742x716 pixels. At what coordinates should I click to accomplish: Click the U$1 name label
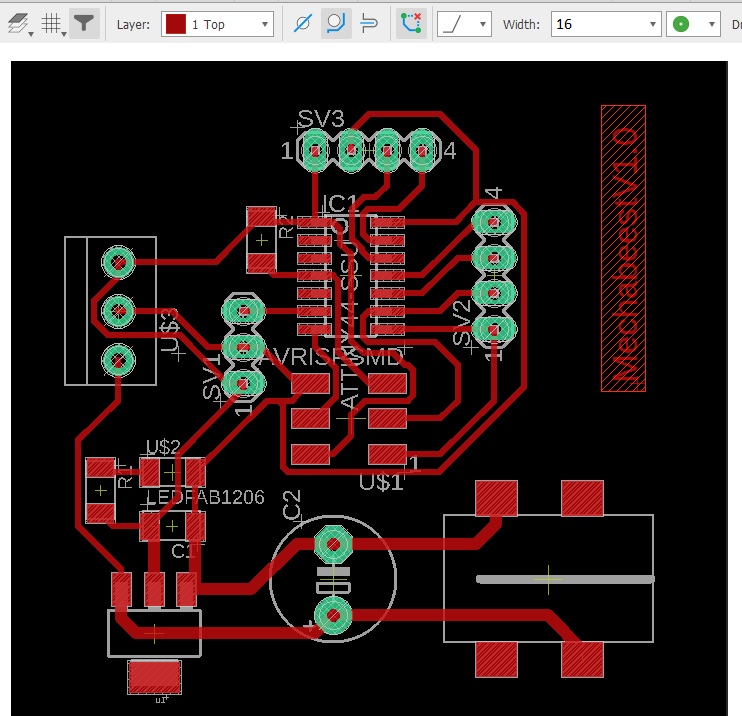point(381,483)
